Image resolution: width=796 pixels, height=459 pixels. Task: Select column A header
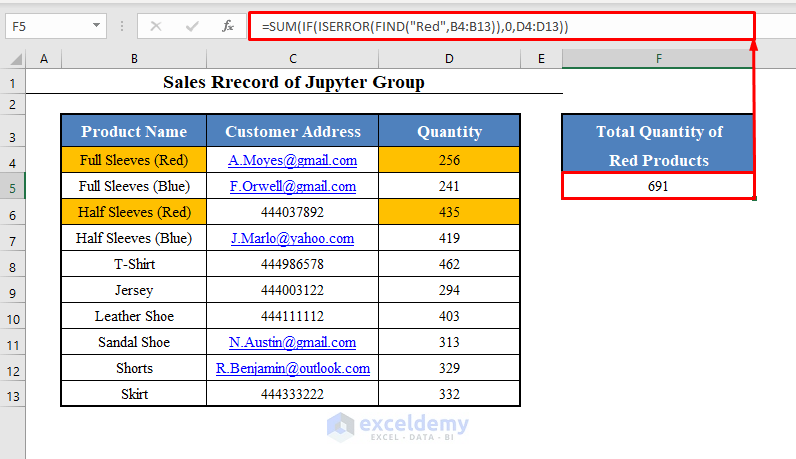click(x=44, y=59)
